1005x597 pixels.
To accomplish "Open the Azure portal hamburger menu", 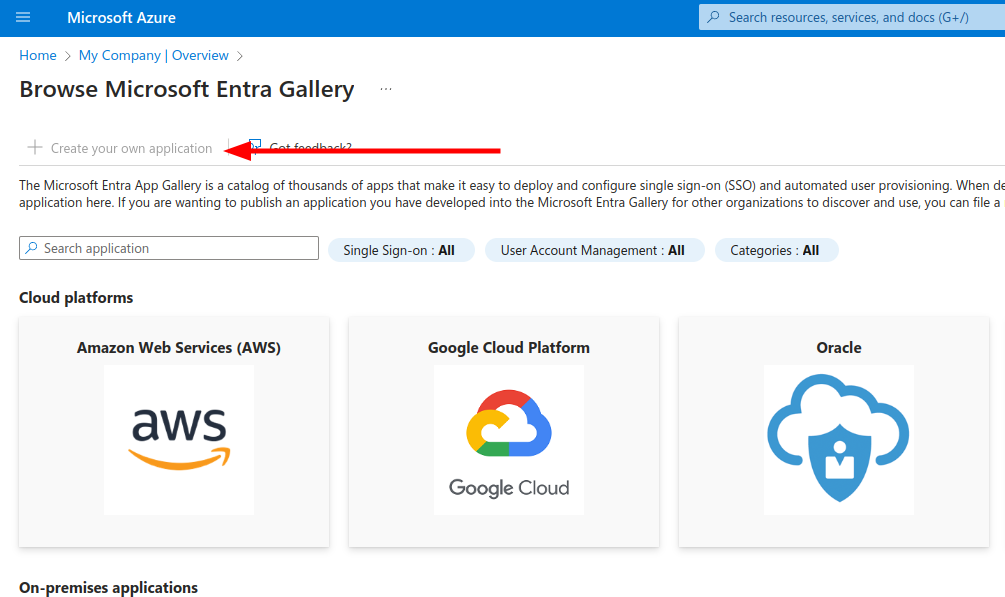I will tap(22, 17).
